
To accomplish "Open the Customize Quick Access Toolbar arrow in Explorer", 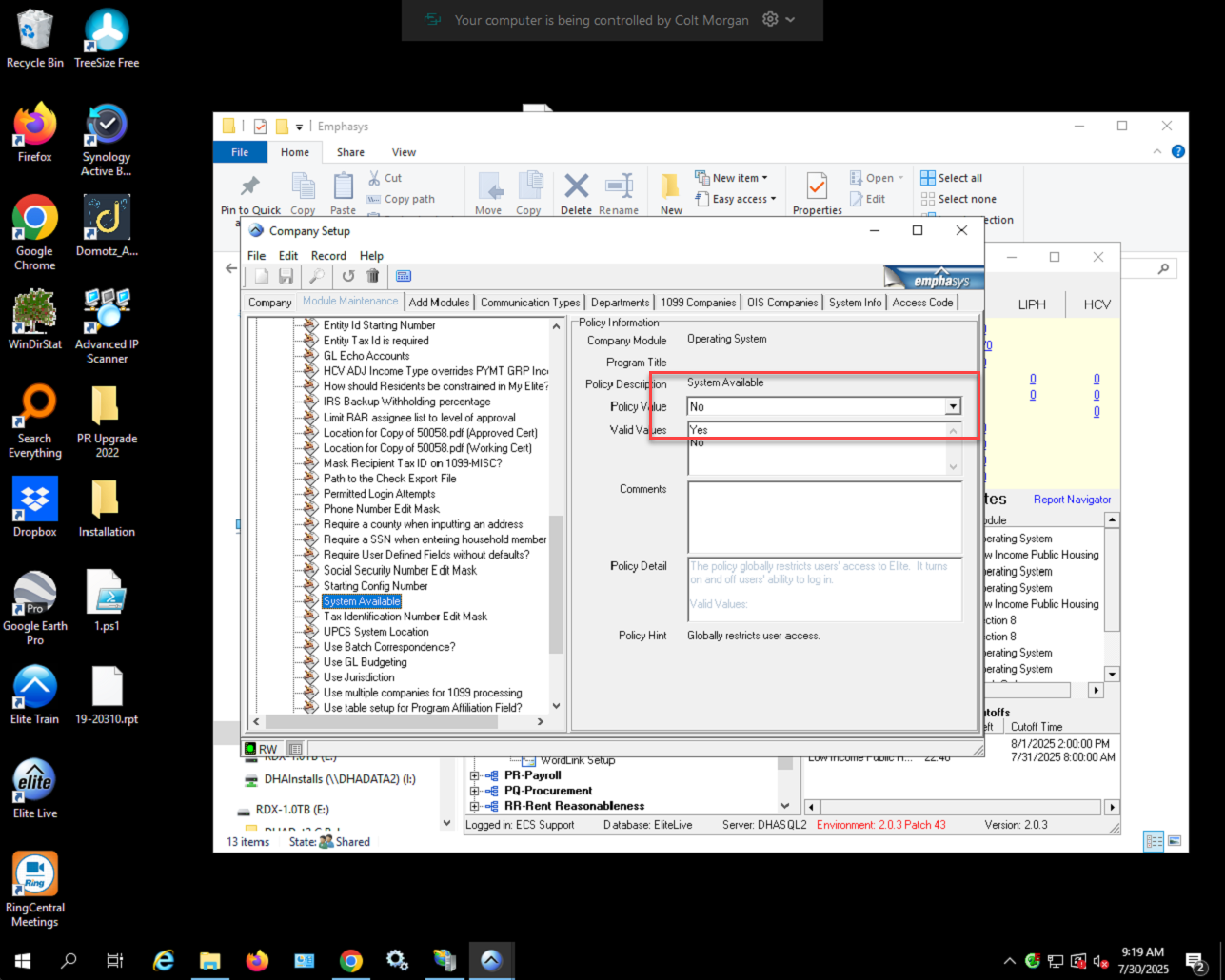I will click(299, 127).
